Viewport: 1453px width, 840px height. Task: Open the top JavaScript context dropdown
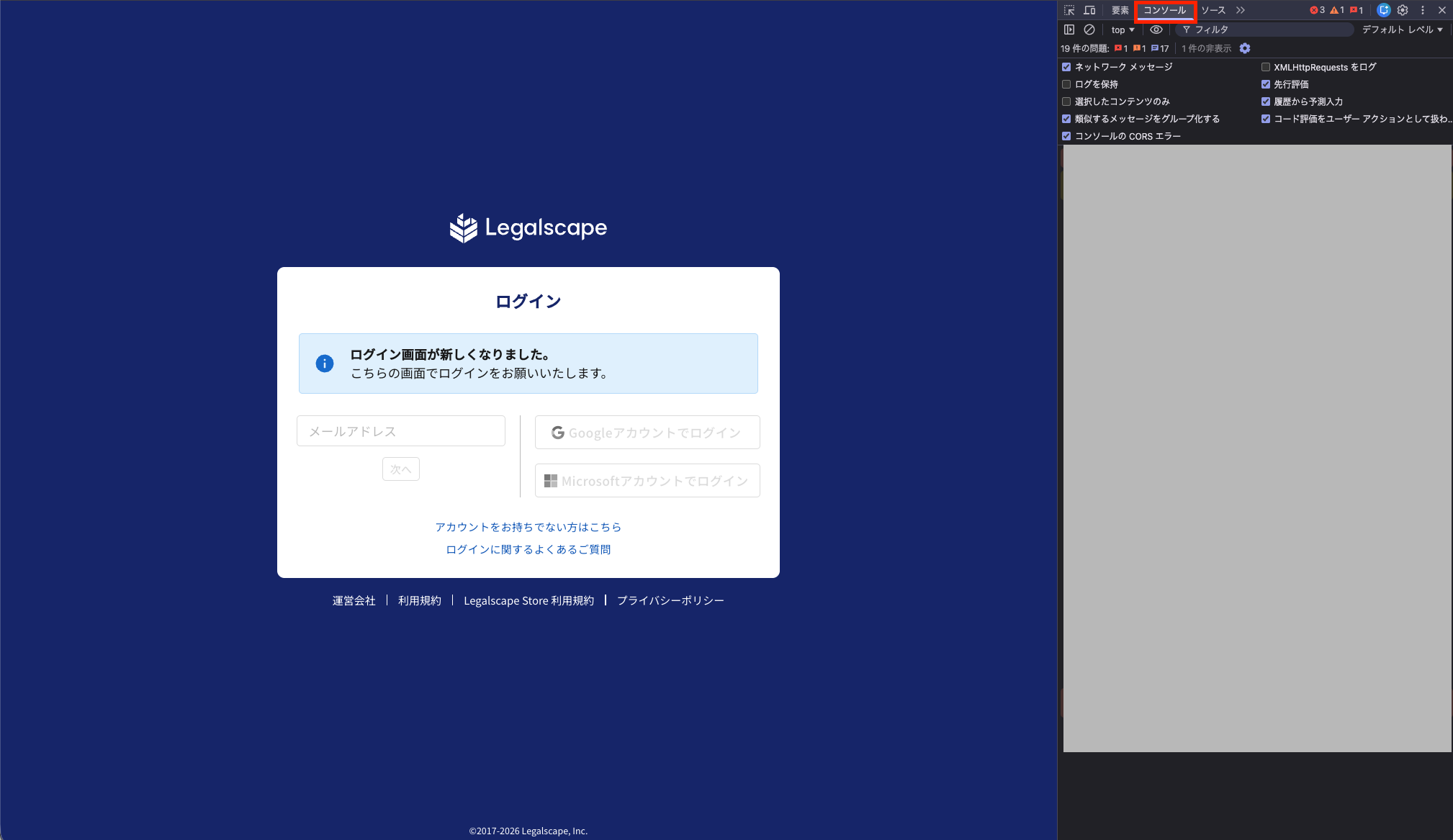(x=1123, y=30)
